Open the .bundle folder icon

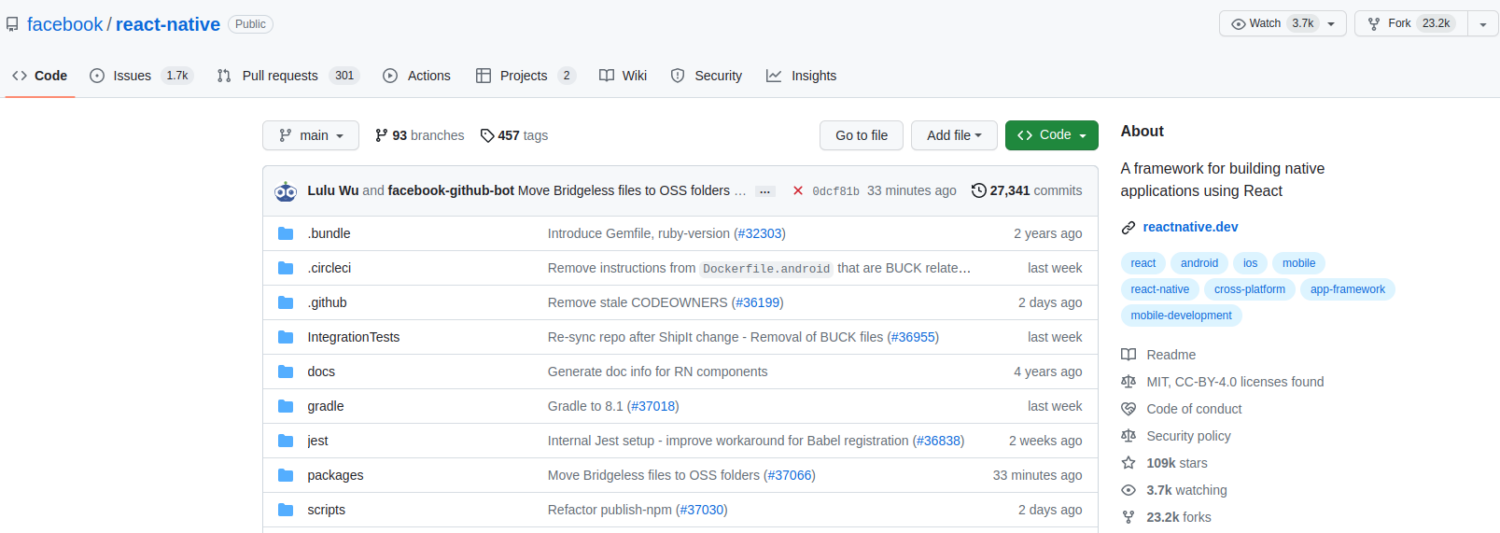[286, 234]
